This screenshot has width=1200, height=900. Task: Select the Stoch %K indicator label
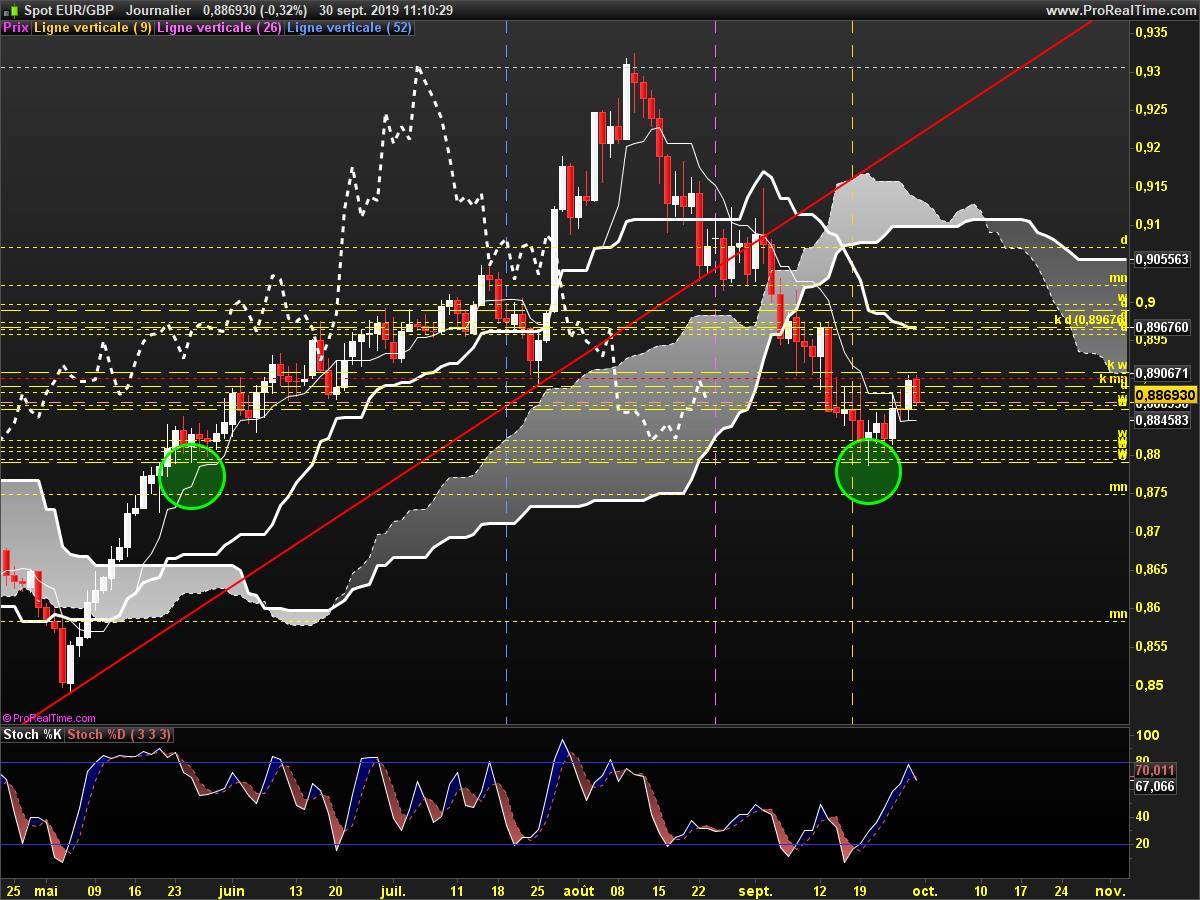point(33,735)
